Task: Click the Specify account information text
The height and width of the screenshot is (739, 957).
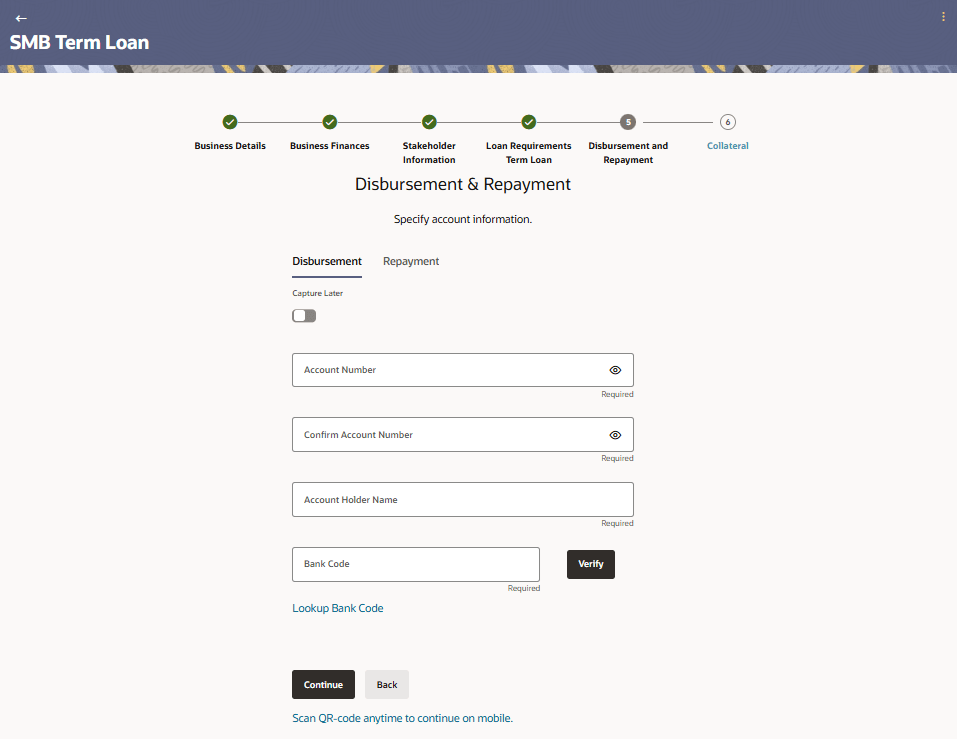Action: coord(463,219)
